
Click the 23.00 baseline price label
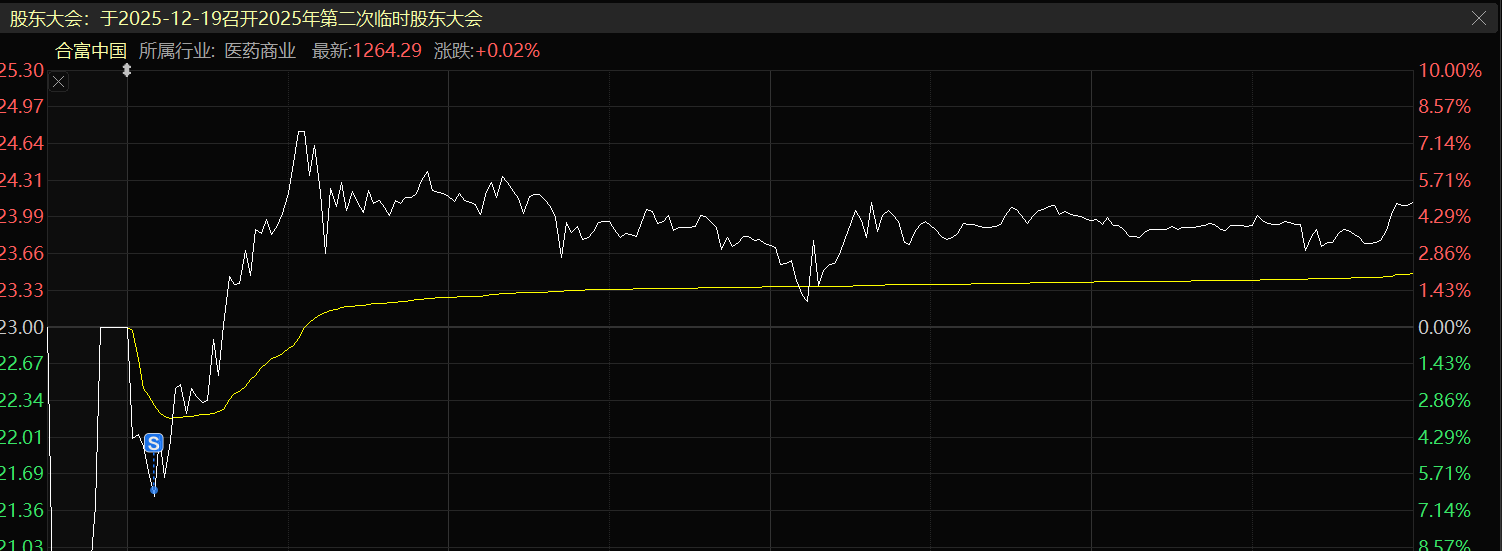(x=22, y=327)
